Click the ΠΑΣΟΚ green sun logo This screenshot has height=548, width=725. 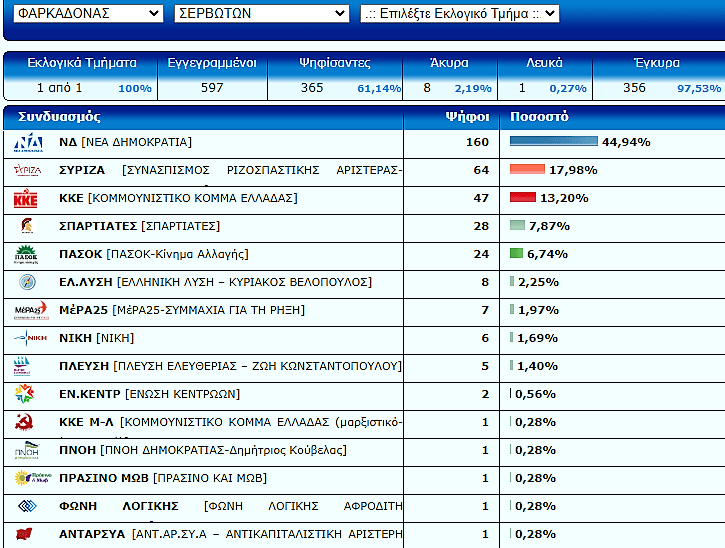coord(27,254)
